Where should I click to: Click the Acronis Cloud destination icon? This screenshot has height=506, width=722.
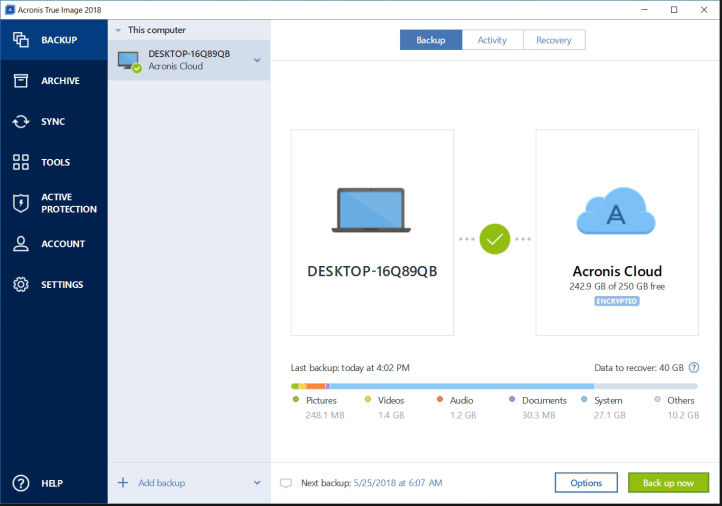click(616, 211)
